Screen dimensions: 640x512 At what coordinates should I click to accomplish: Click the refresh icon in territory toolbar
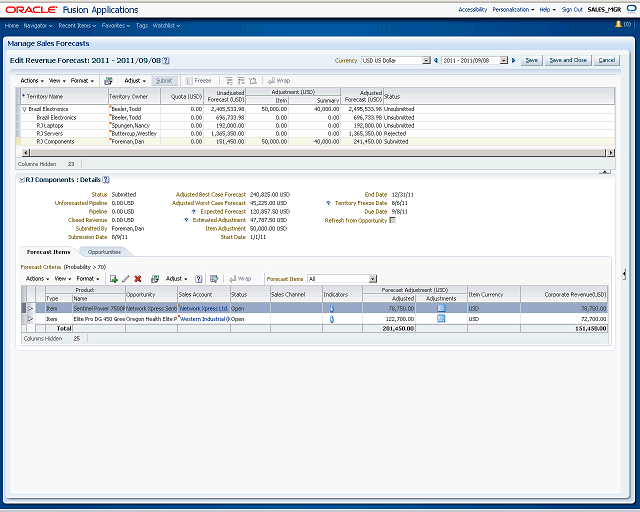[108, 81]
